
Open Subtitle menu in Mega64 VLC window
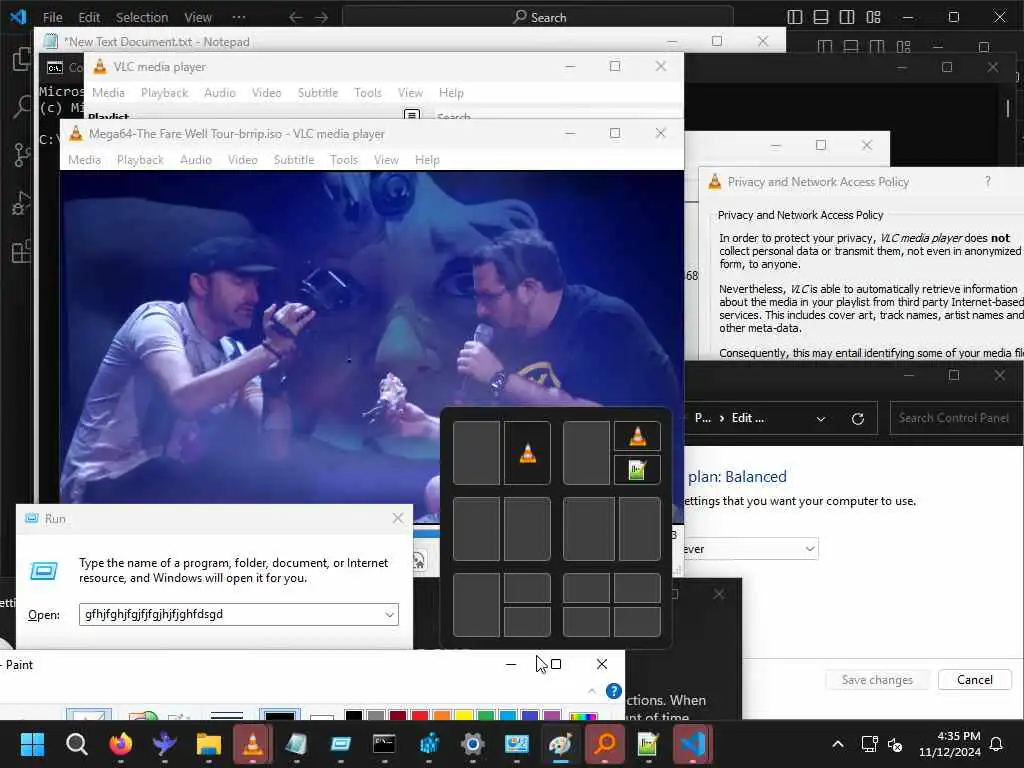(294, 160)
